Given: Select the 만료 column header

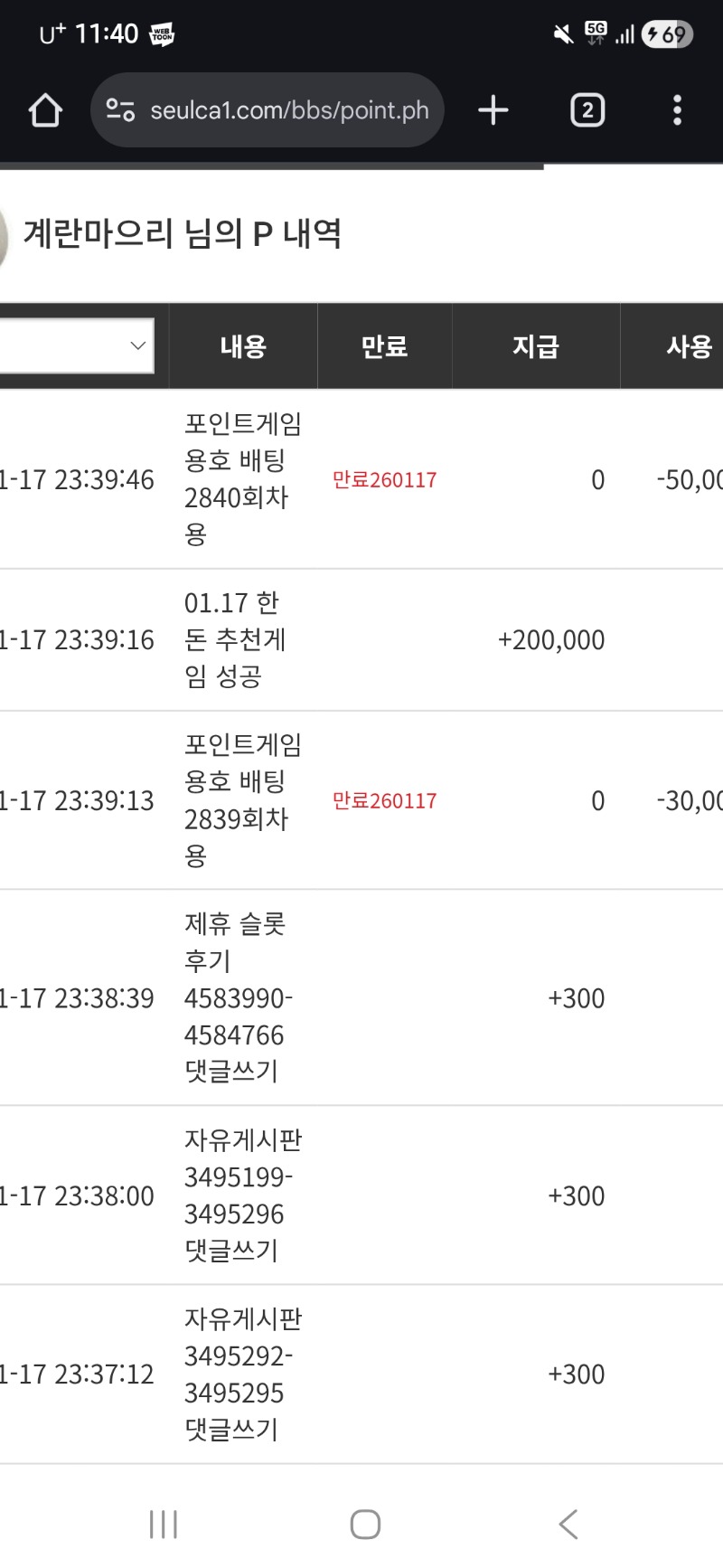Looking at the screenshot, I should click(x=384, y=346).
